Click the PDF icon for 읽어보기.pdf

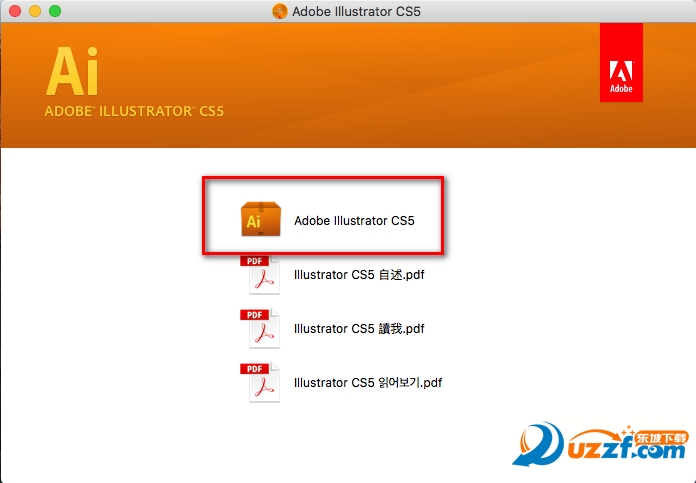pos(261,382)
